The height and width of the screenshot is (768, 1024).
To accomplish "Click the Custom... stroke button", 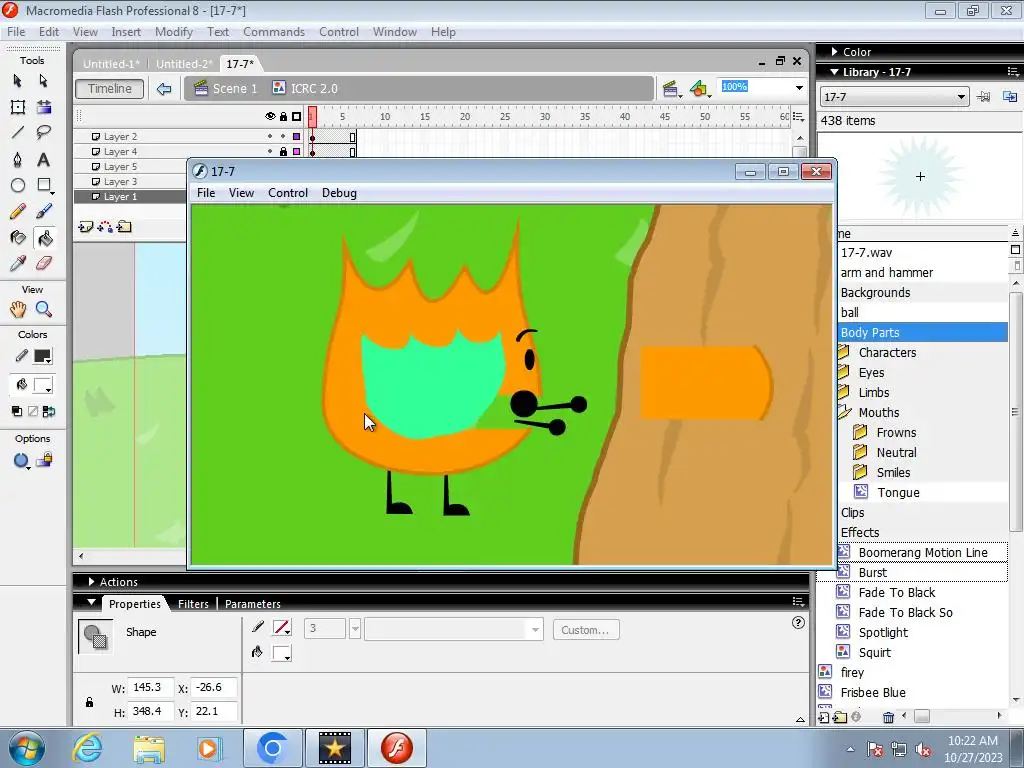I will tap(586, 630).
